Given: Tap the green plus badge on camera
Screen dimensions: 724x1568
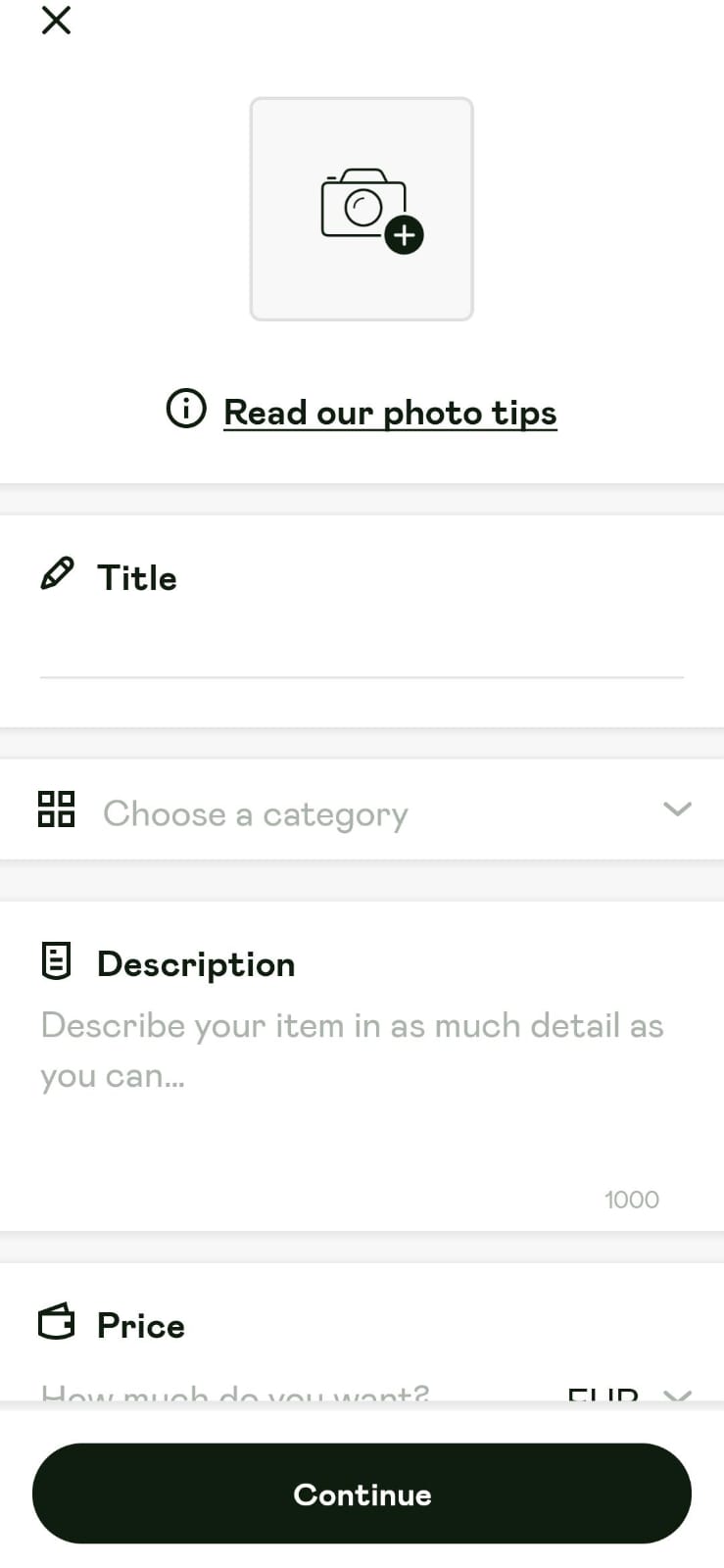Looking at the screenshot, I should pos(404,235).
